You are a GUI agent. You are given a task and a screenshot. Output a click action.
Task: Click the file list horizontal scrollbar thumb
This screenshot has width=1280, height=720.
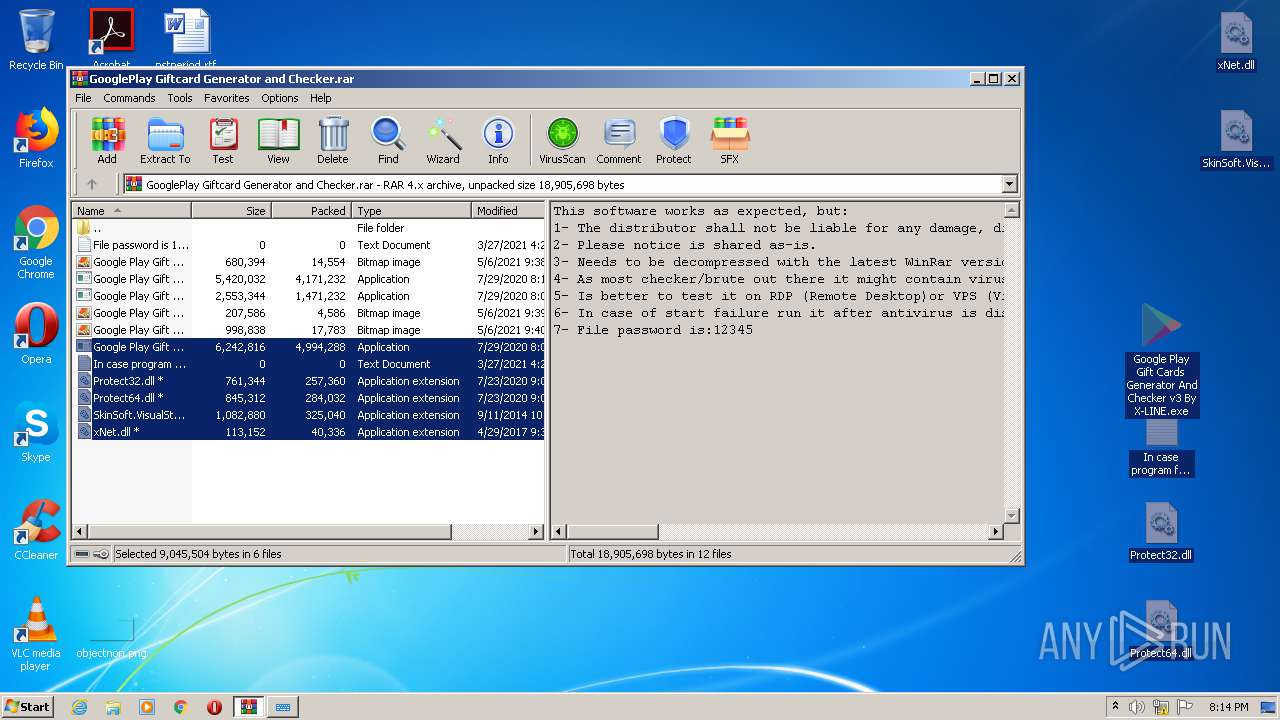270,532
